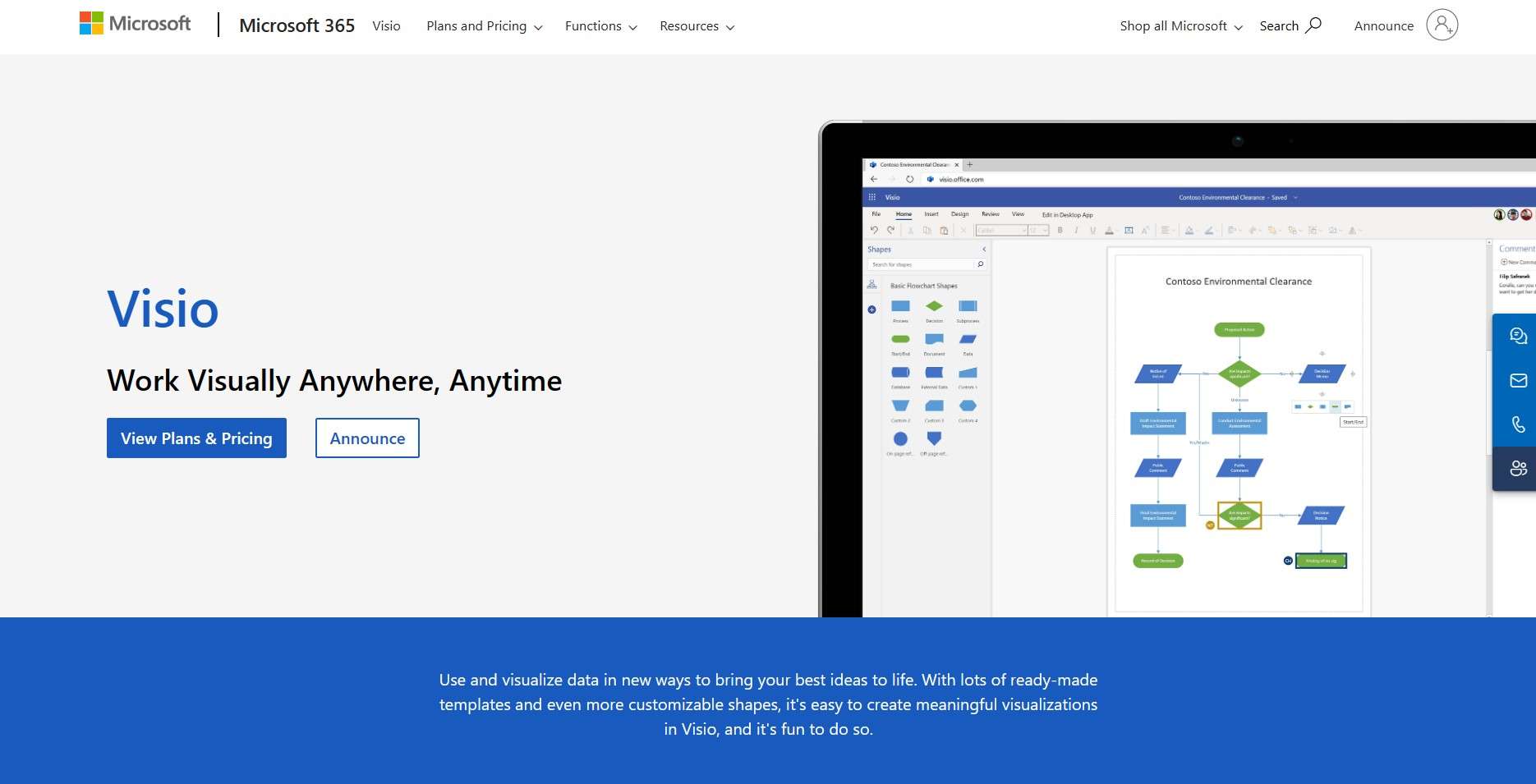Expand the Resources dropdown menu
The image size is (1536, 784).
[x=697, y=26]
